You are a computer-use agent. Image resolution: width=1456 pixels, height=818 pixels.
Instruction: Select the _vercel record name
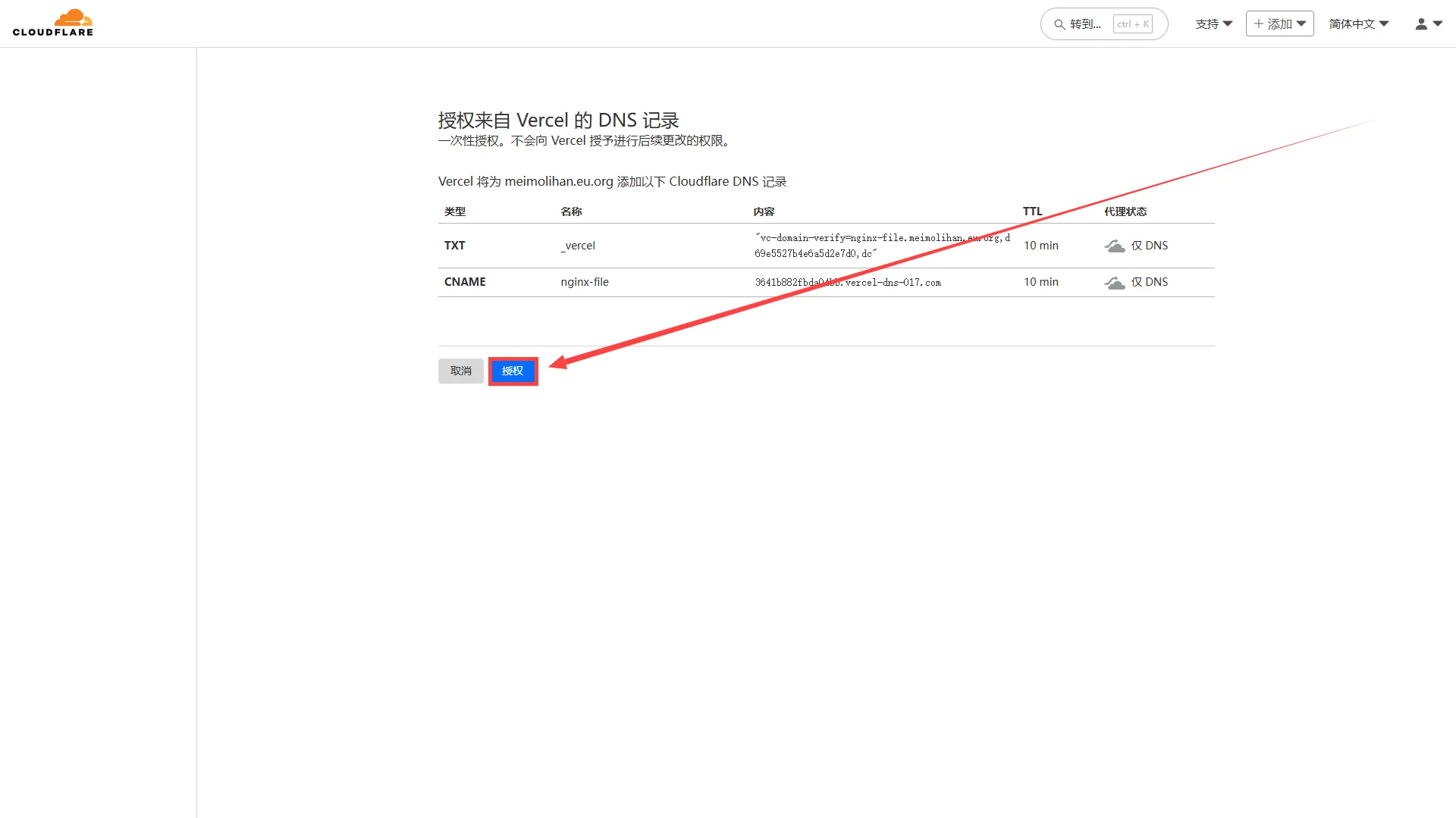point(578,246)
